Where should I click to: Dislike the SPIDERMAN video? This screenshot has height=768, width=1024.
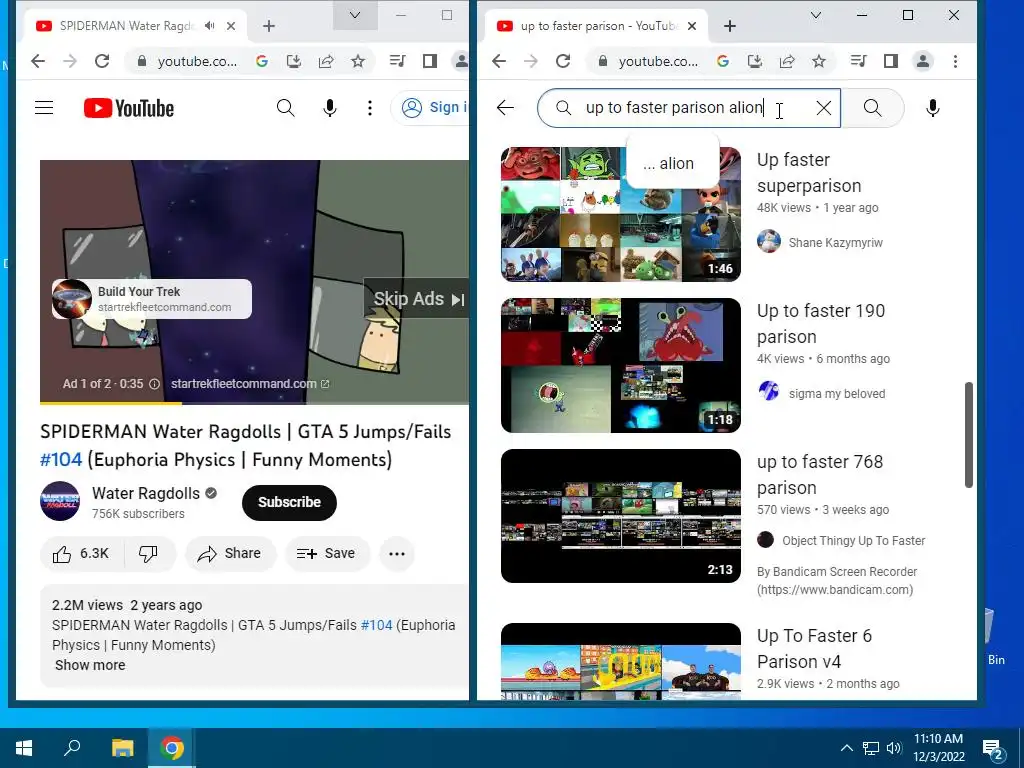149,554
